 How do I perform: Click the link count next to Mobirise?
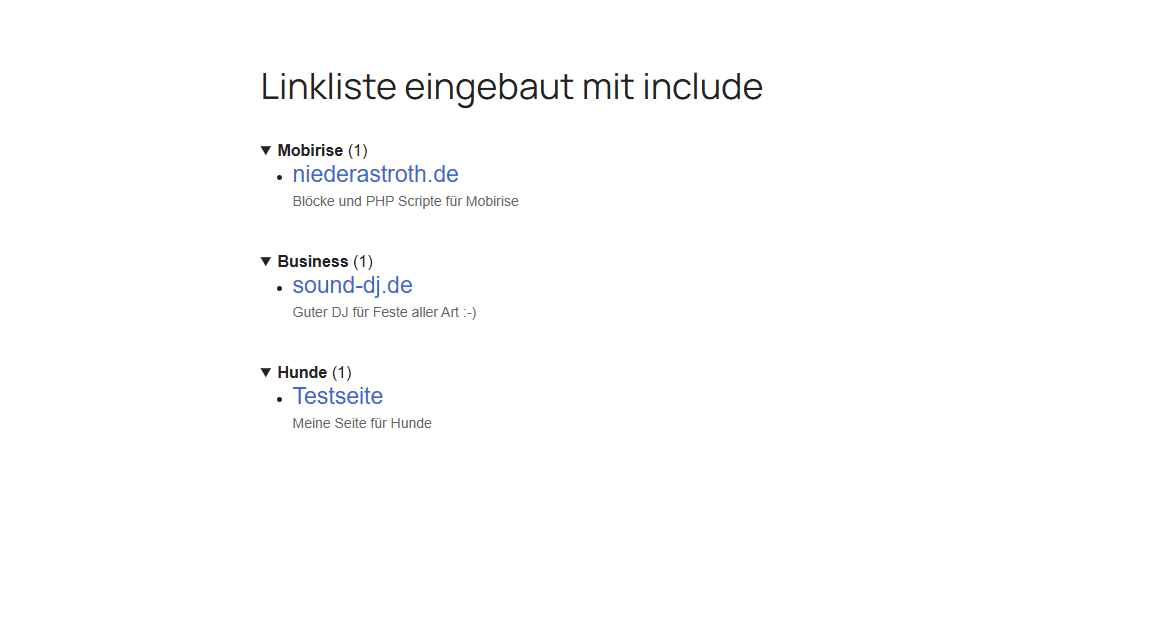[359, 150]
